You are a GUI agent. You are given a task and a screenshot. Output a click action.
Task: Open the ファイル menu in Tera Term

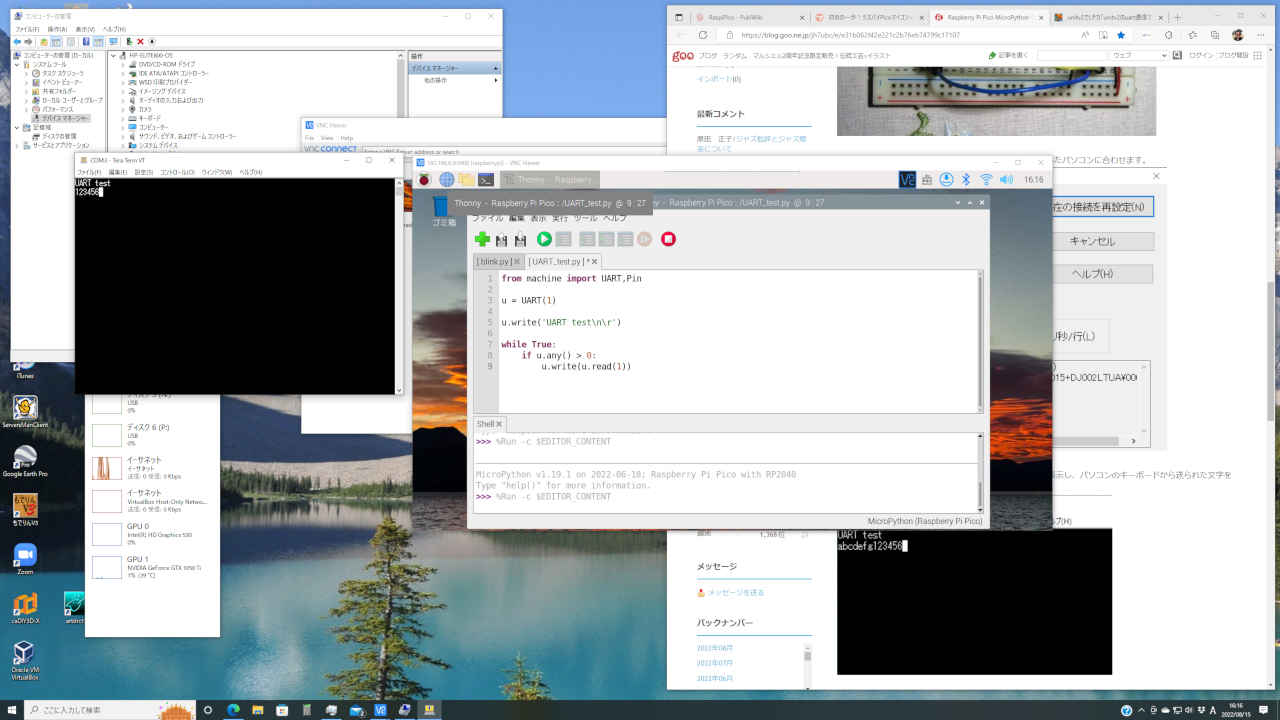89,172
